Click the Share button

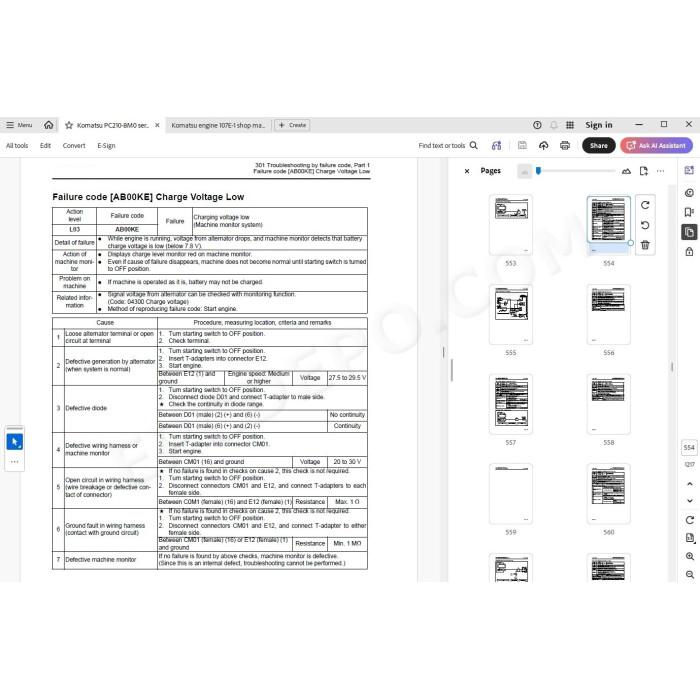point(598,146)
